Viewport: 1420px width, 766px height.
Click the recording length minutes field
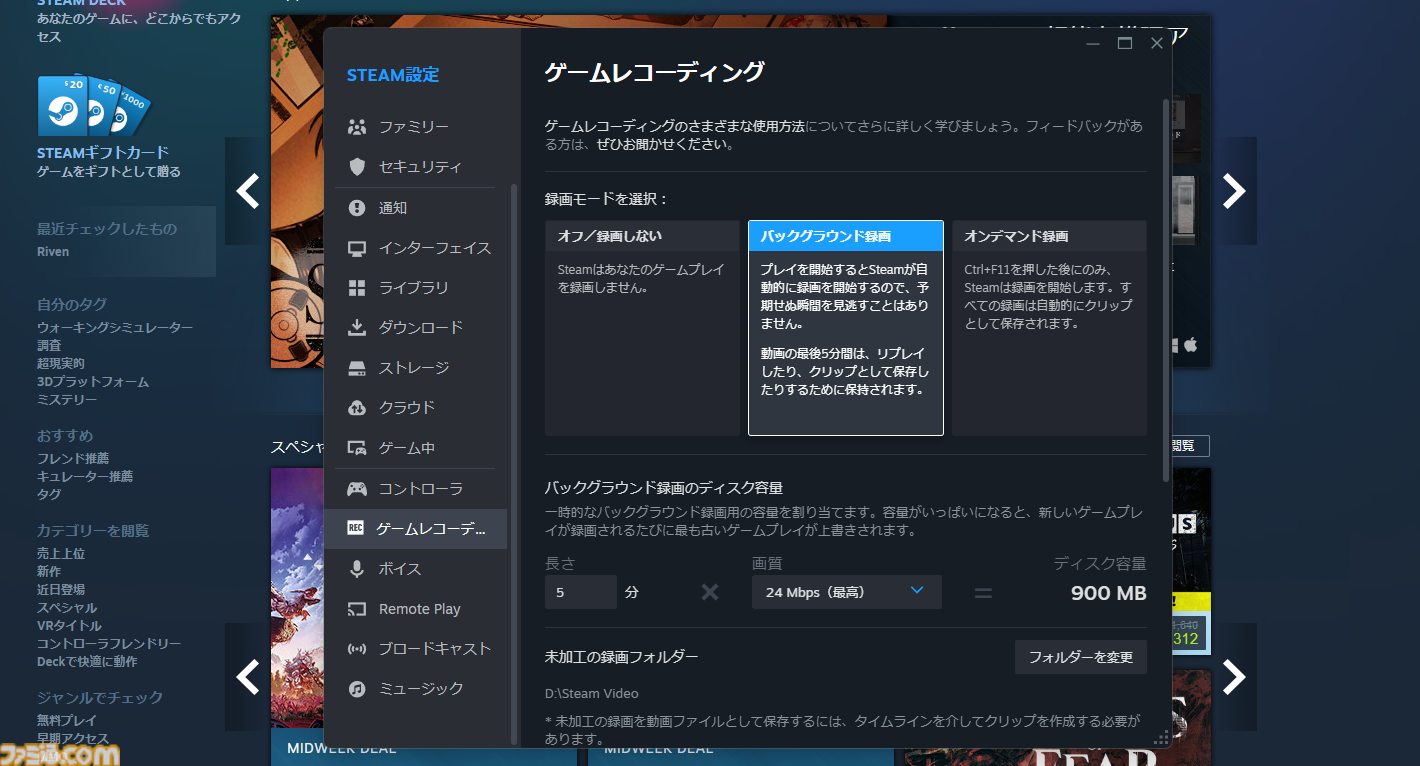(x=581, y=592)
